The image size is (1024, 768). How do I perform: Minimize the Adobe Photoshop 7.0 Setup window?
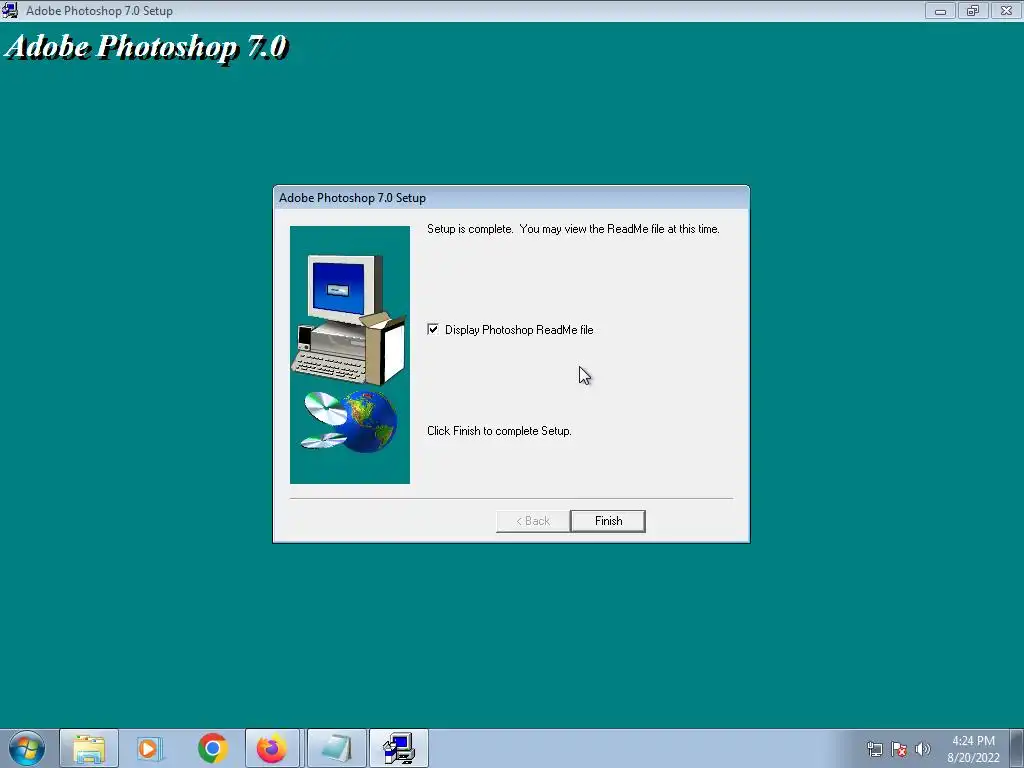(x=940, y=10)
